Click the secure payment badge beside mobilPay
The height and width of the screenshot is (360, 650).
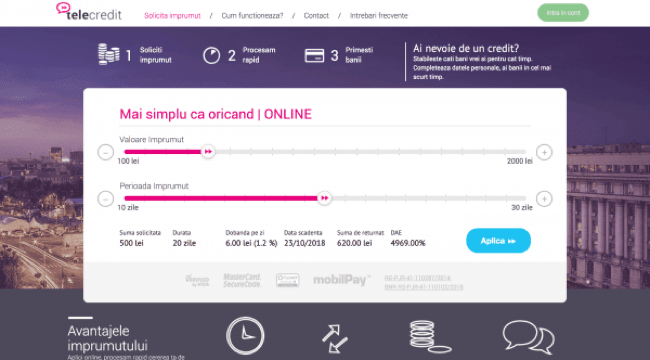click(x=288, y=280)
